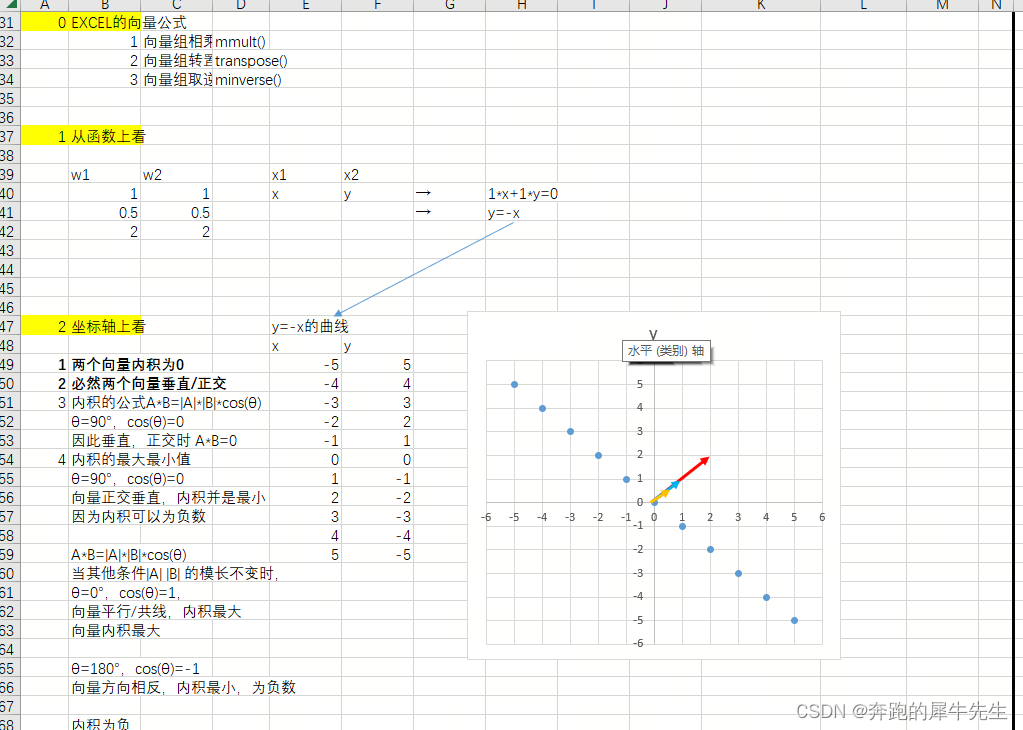Screen dimensions: 1023x730
Task: Select row 40 header
Action: click(x=8, y=193)
